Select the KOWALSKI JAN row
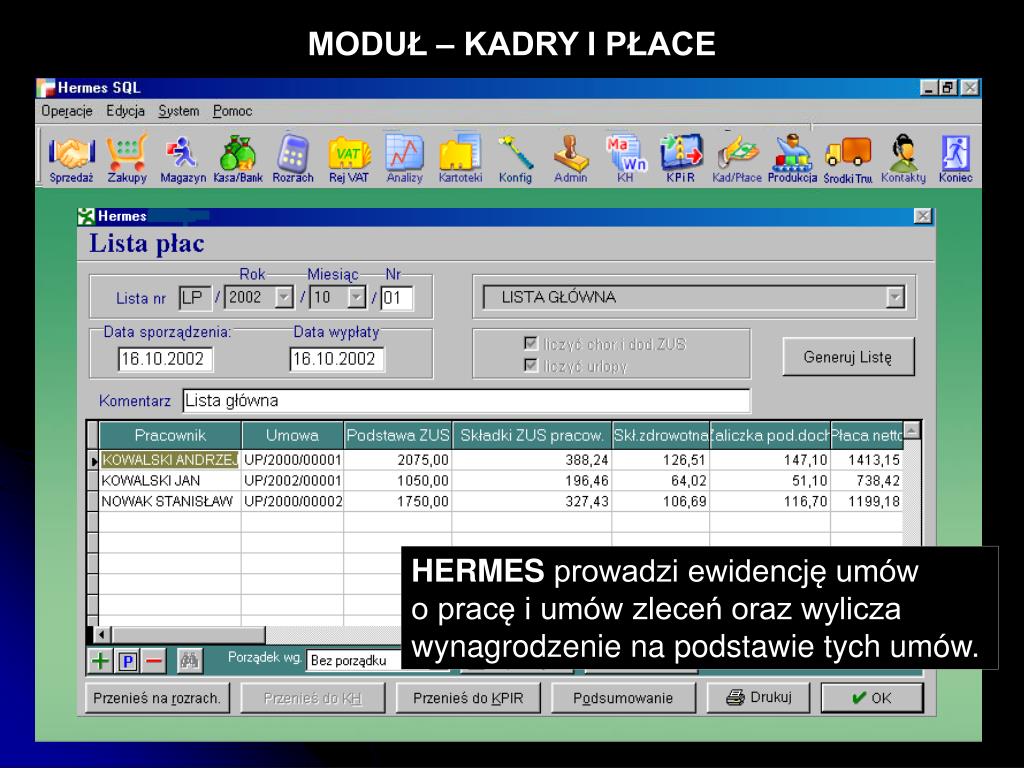Screen dimensions: 1024x768 tap(500, 481)
